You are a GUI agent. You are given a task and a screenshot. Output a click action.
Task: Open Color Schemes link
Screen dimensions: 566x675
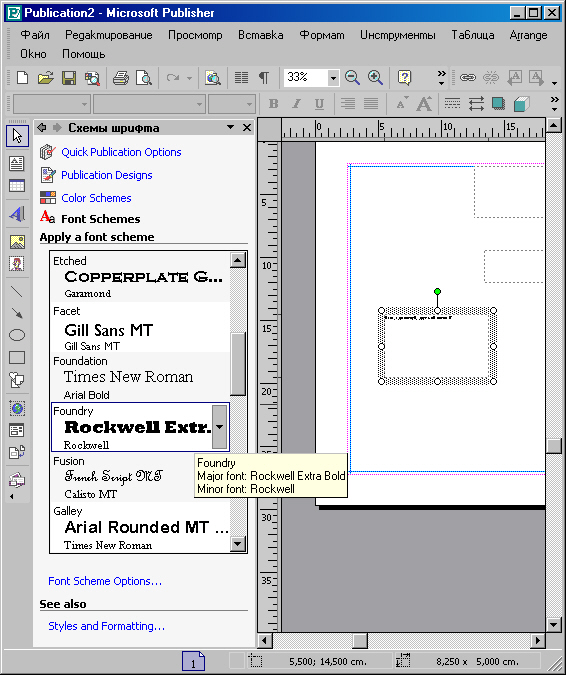coord(96,198)
